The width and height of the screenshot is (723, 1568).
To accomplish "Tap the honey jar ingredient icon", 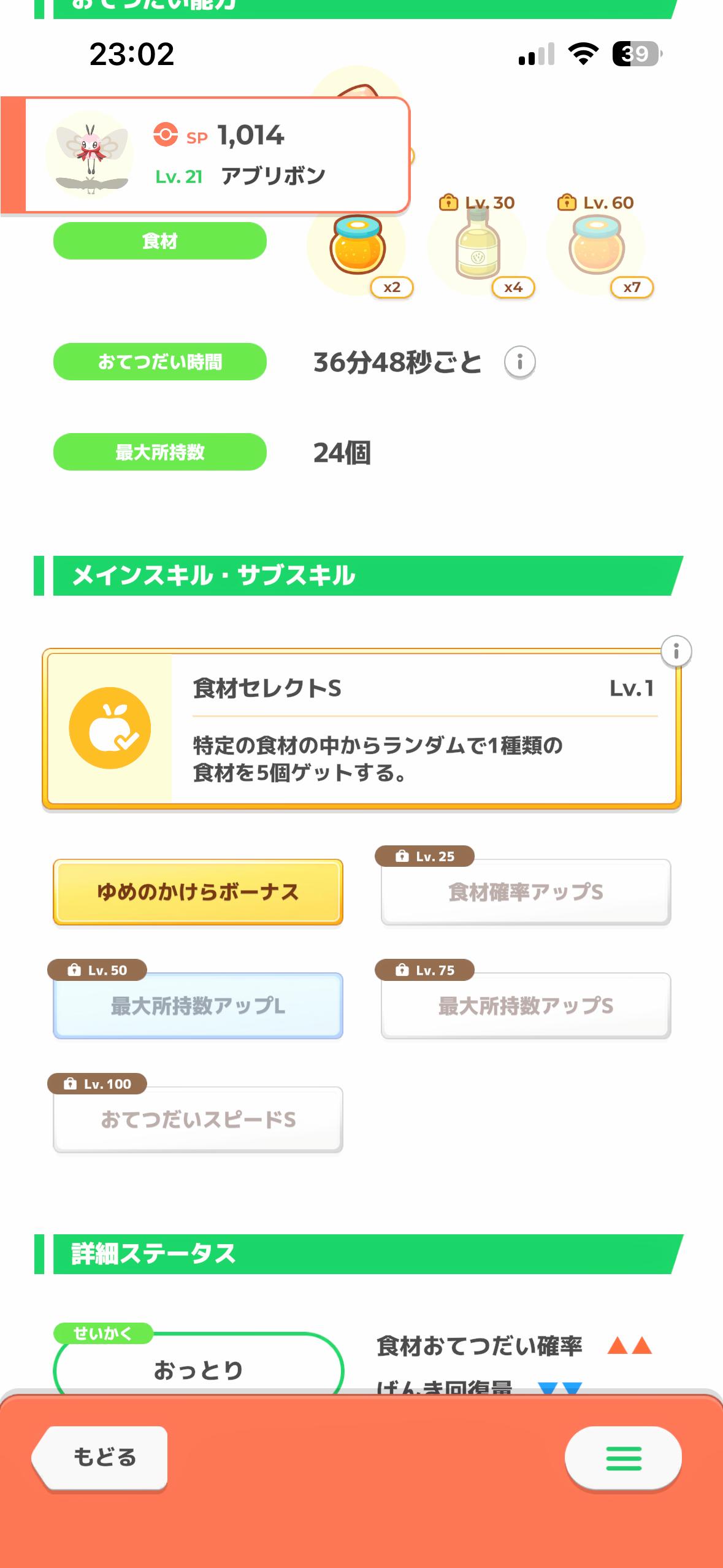I will tap(357, 247).
